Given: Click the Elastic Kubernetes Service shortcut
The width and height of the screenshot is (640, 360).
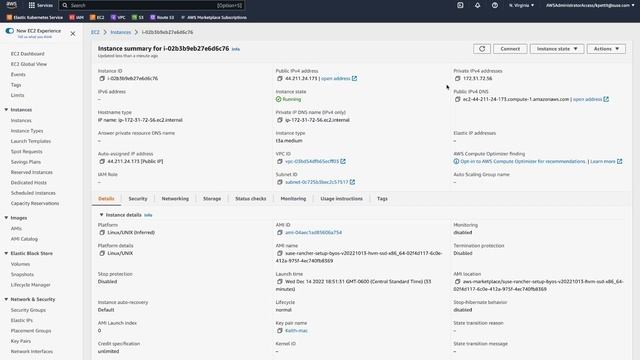Looking at the screenshot, I should coord(35,18).
